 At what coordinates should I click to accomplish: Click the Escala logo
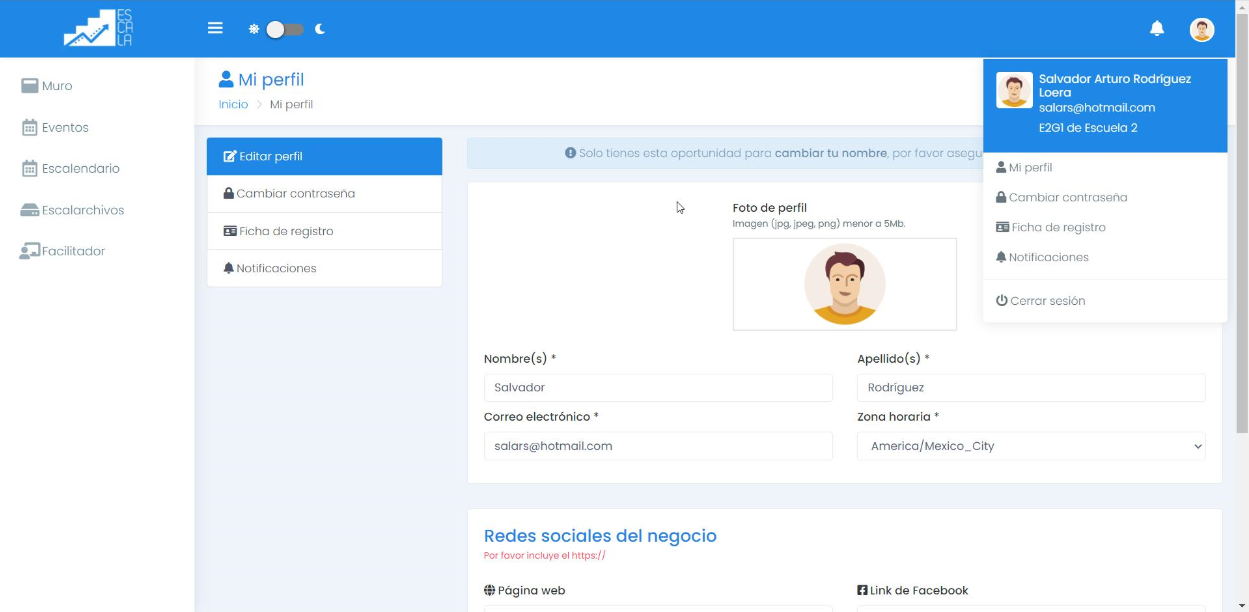click(x=98, y=28)
